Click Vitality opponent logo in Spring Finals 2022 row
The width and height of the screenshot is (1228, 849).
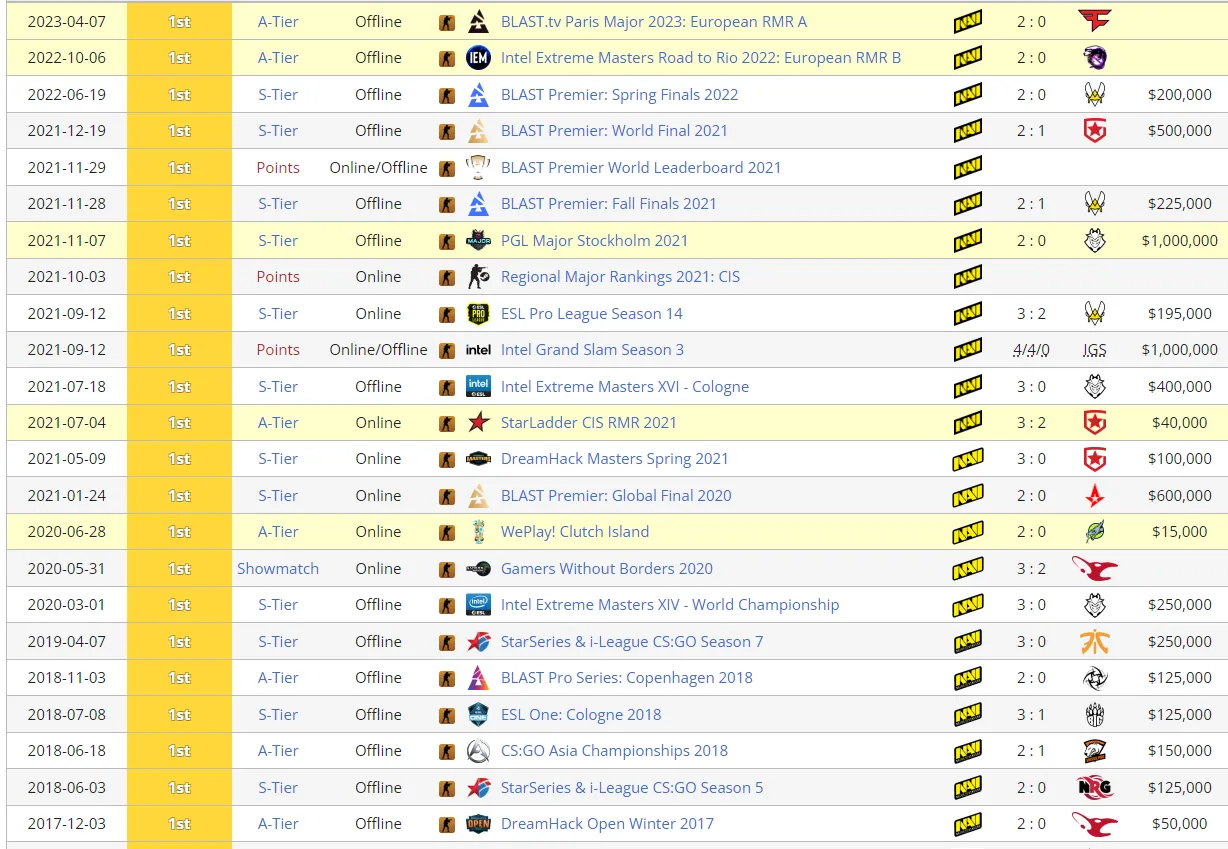coord(1095,94)
